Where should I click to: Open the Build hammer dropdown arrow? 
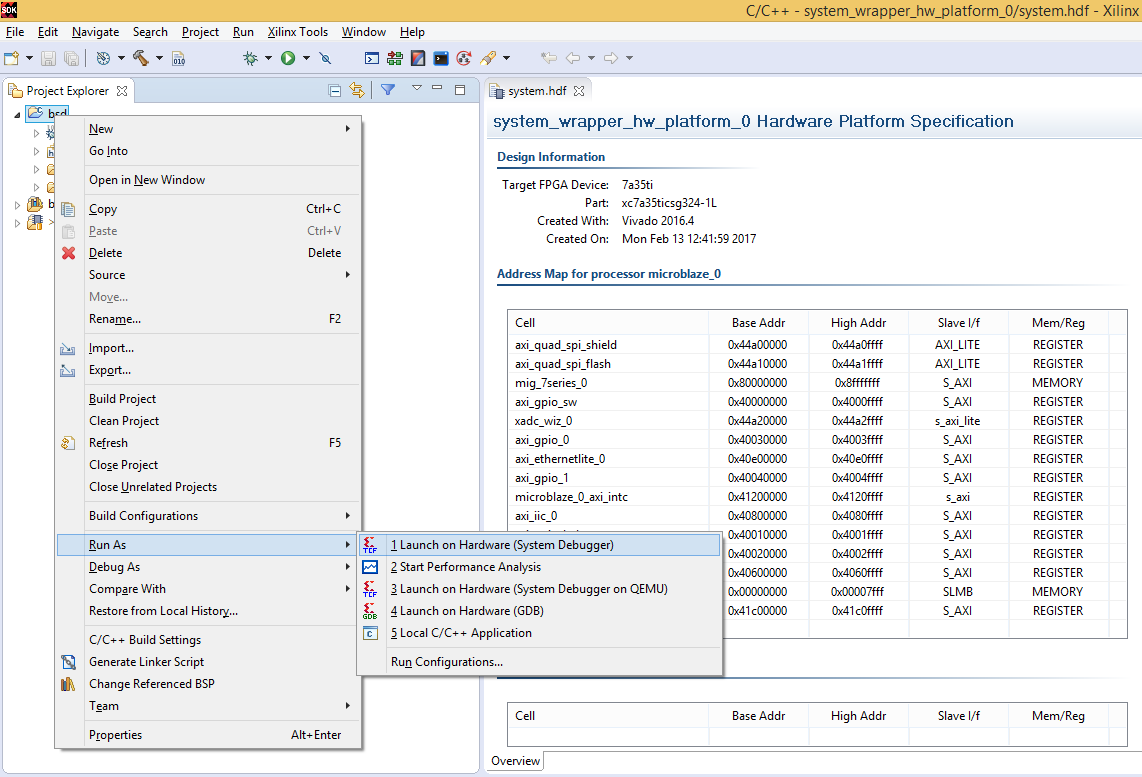159,58
